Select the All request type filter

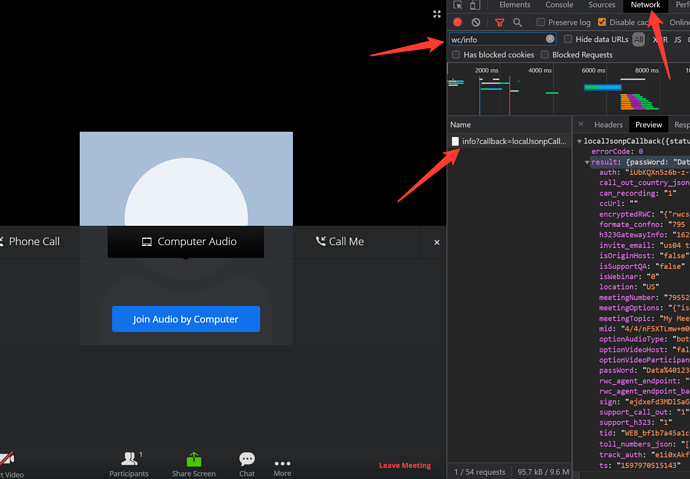[x=638, y=40]
